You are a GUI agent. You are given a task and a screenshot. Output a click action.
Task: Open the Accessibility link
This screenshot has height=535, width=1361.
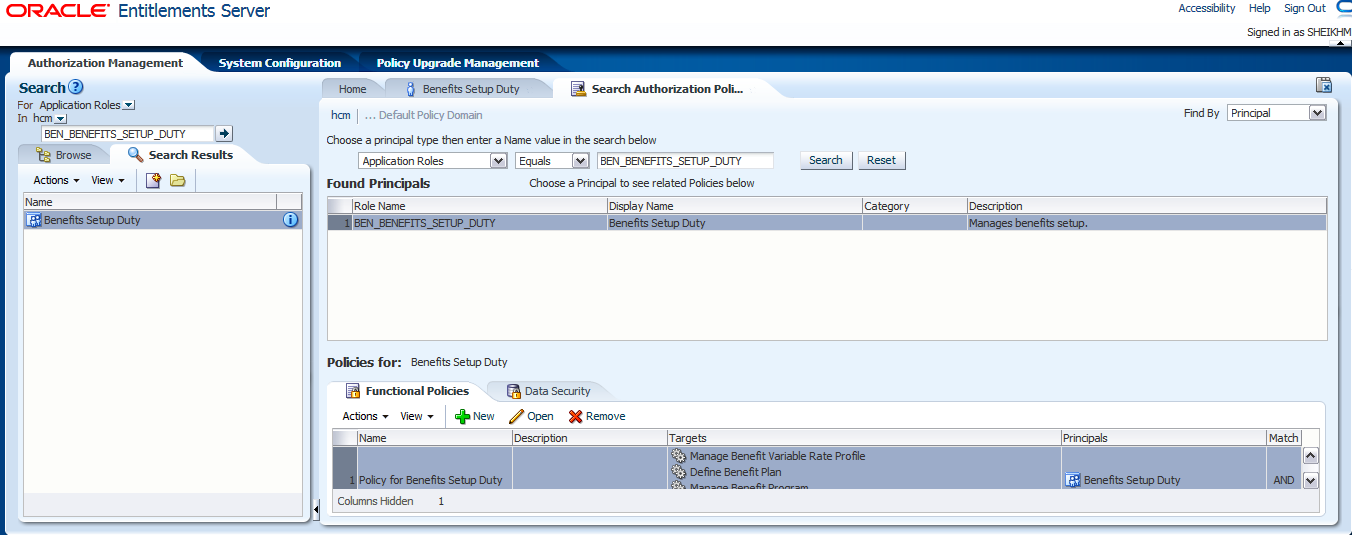pos(1207,8)
